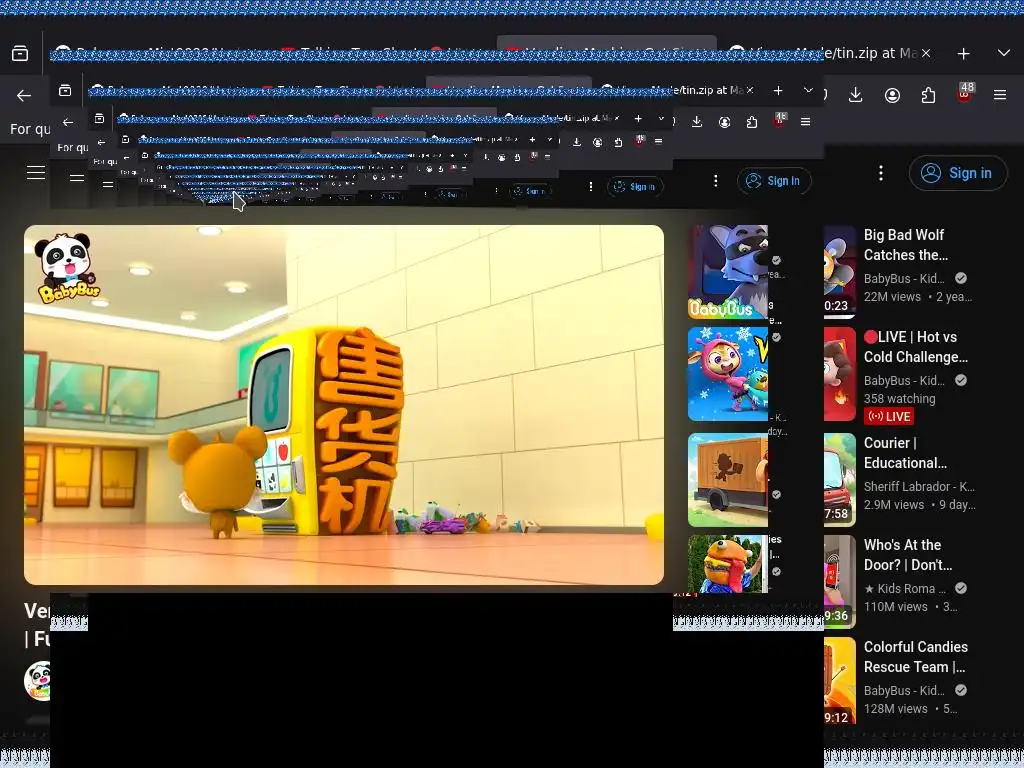This screenshot has height=768, width=1024.
Task: Open Kids Roma channel name
Action: click(x=904, y=588)
